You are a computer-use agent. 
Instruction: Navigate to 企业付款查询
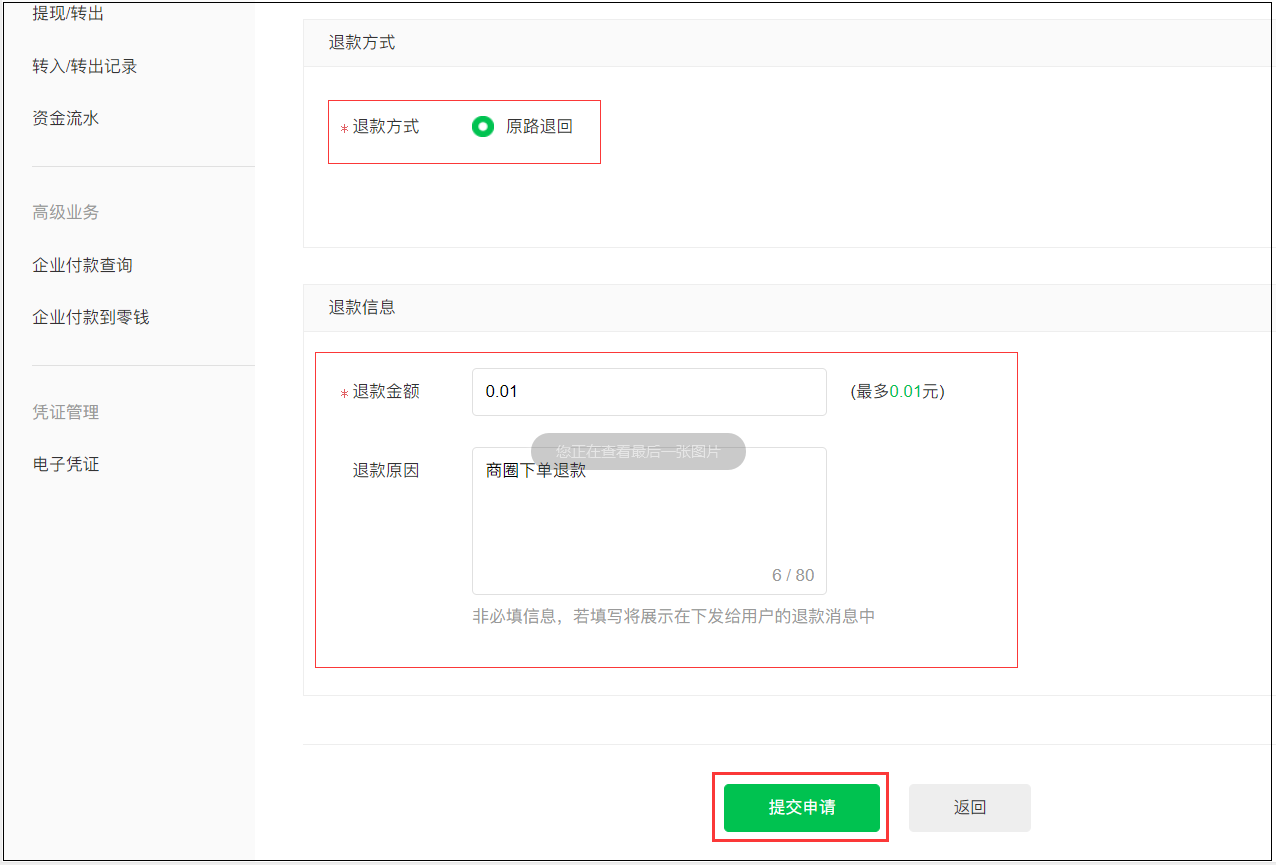(82, 265)
